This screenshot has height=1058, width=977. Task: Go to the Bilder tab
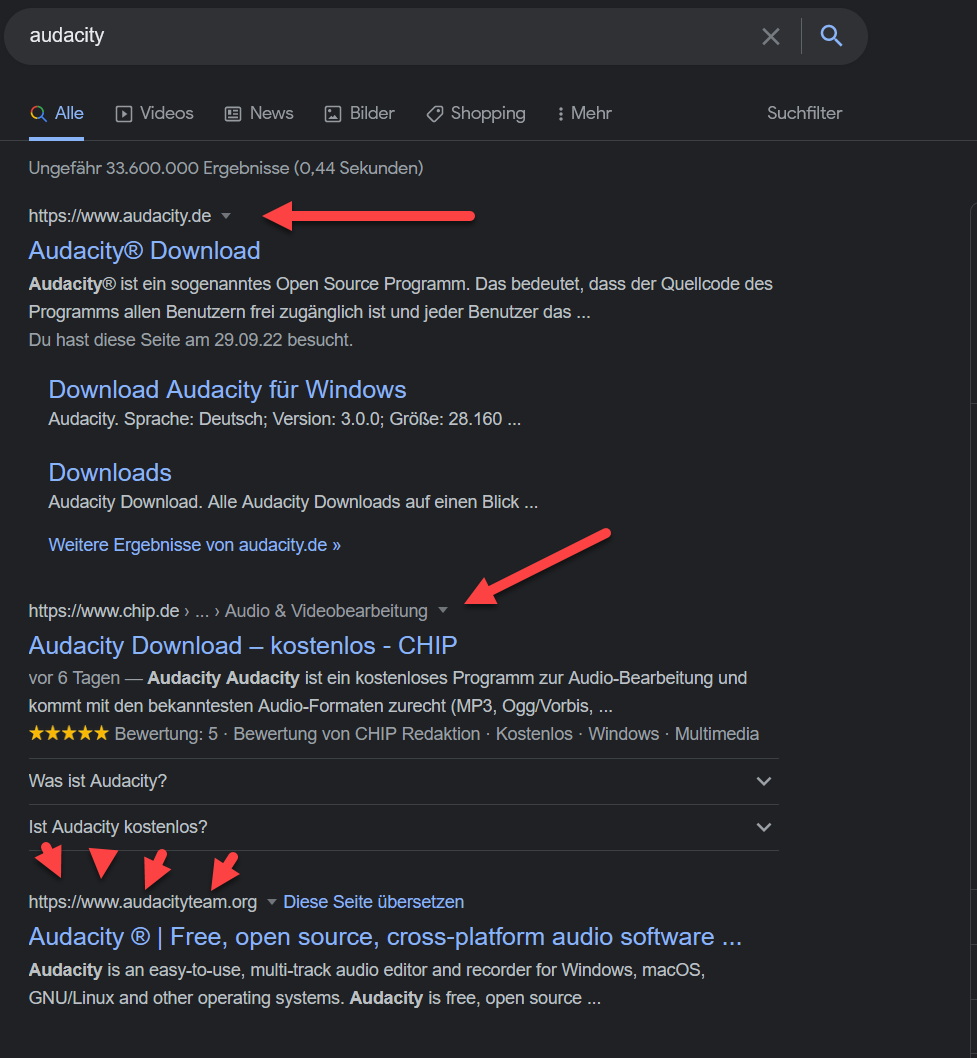[360, 113]
